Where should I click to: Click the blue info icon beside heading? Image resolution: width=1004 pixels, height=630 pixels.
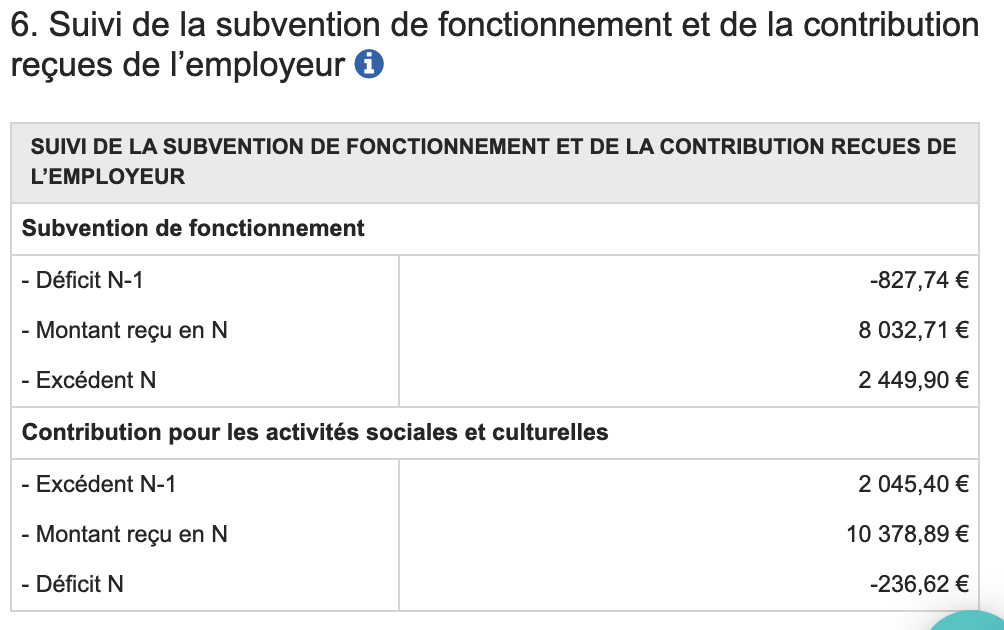click(x=370, y=66)
